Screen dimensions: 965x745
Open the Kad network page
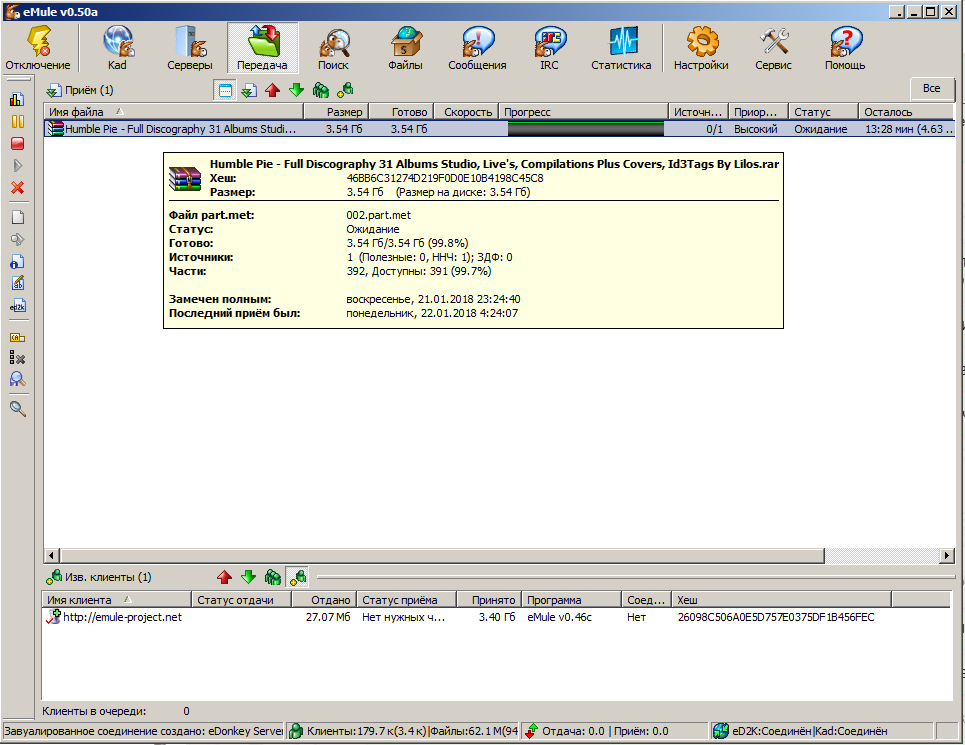pyautogui.click(x=117, y=49)
